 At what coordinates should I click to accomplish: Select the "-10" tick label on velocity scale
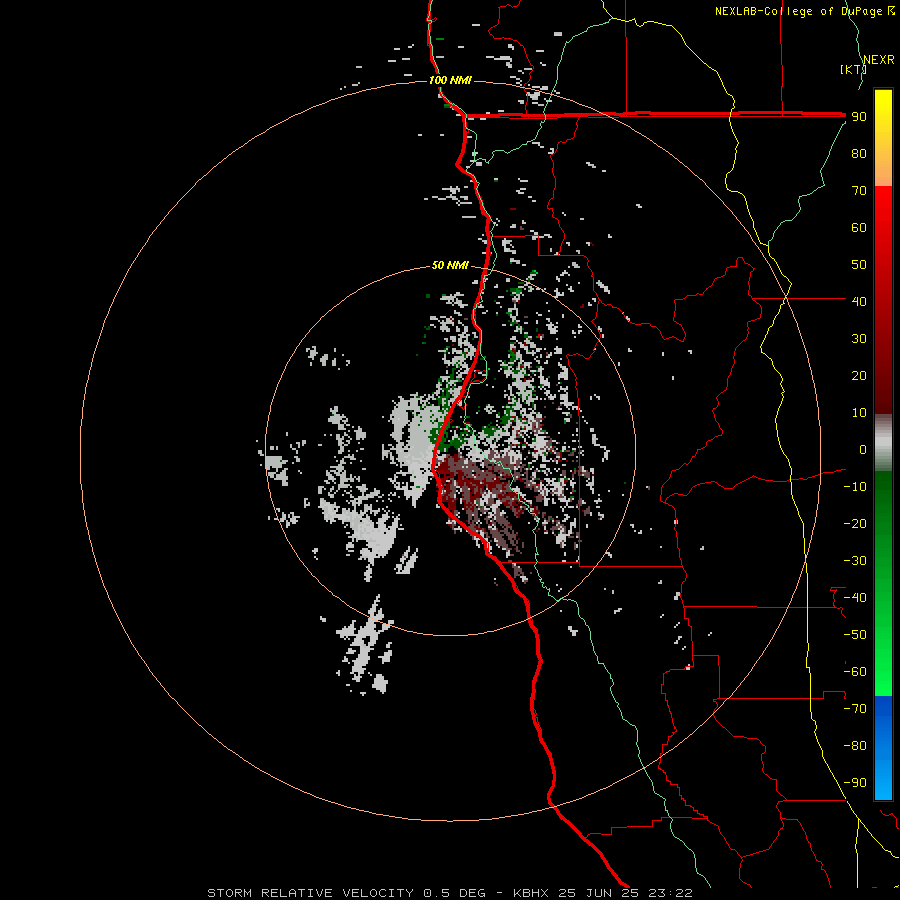(855, 487)
